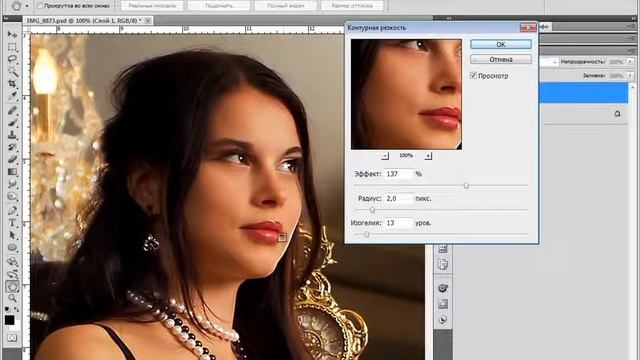The width and height of the screenshot is (640, 360).
Task: Click the 'Реальные пикселы' options button
Action: [x=152, y=6]
